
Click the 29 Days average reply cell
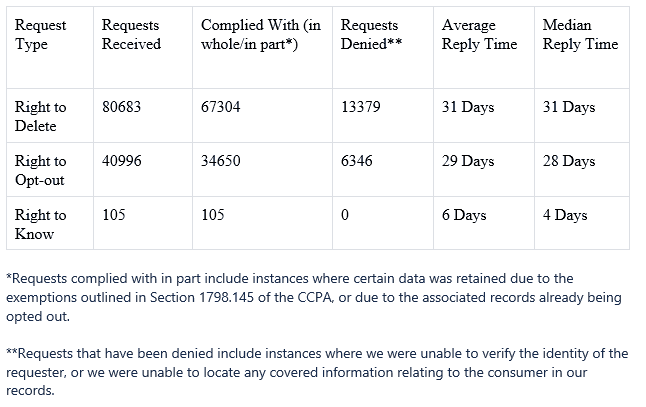coord(468,161)
